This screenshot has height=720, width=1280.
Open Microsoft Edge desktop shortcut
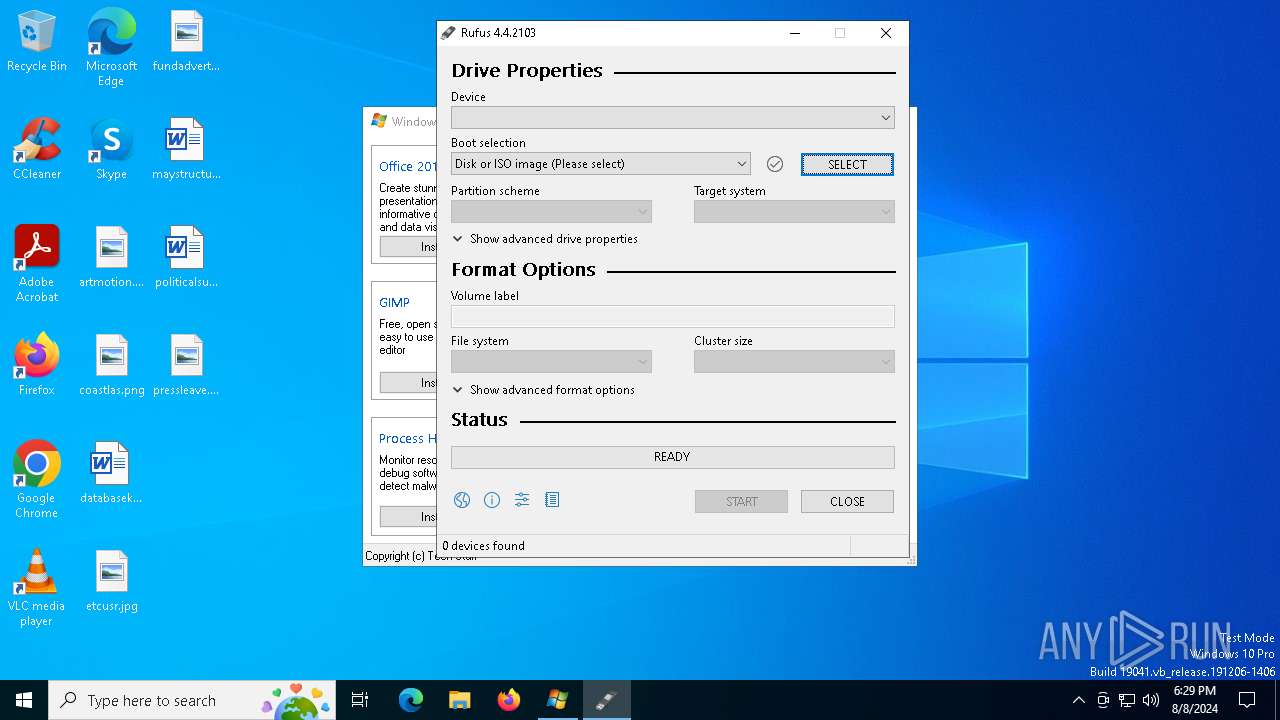[x=111, y=49]
